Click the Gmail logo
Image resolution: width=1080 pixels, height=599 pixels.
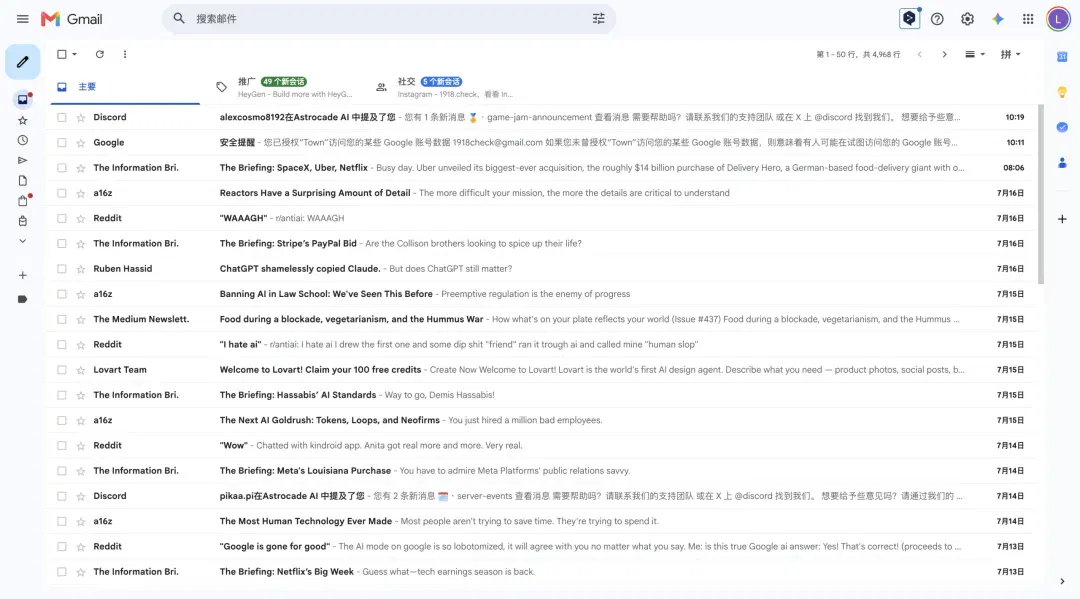click(x=72, y=19)
